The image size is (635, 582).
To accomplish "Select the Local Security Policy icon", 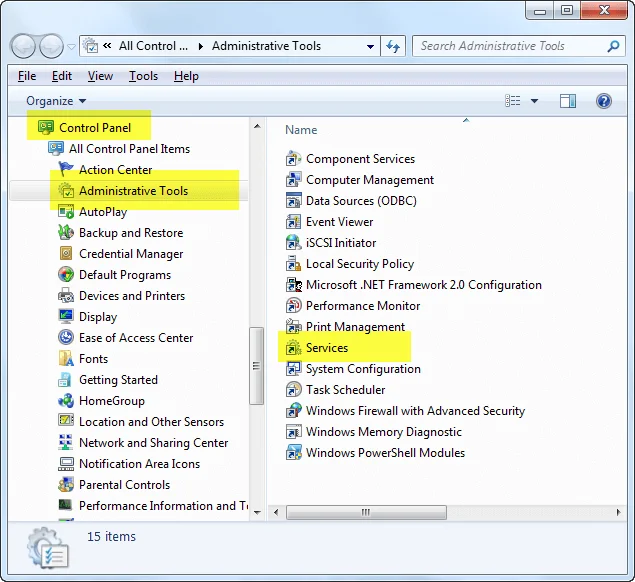I will click(x=293, y=264).
